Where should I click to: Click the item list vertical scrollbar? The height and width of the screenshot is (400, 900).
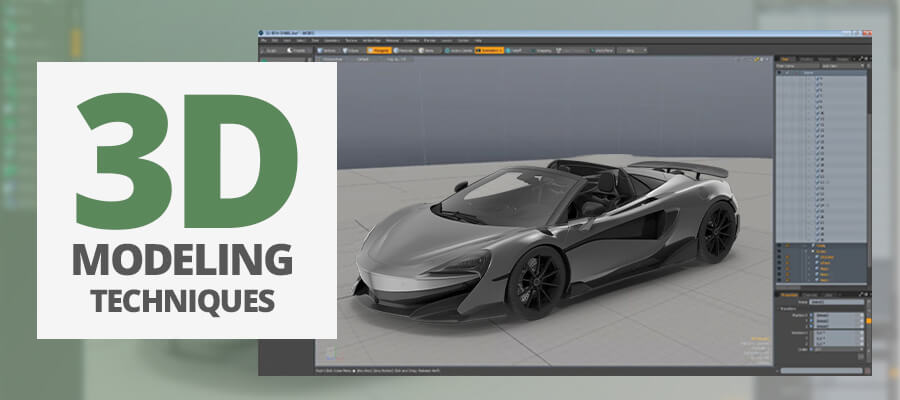[x=867, y=150]
